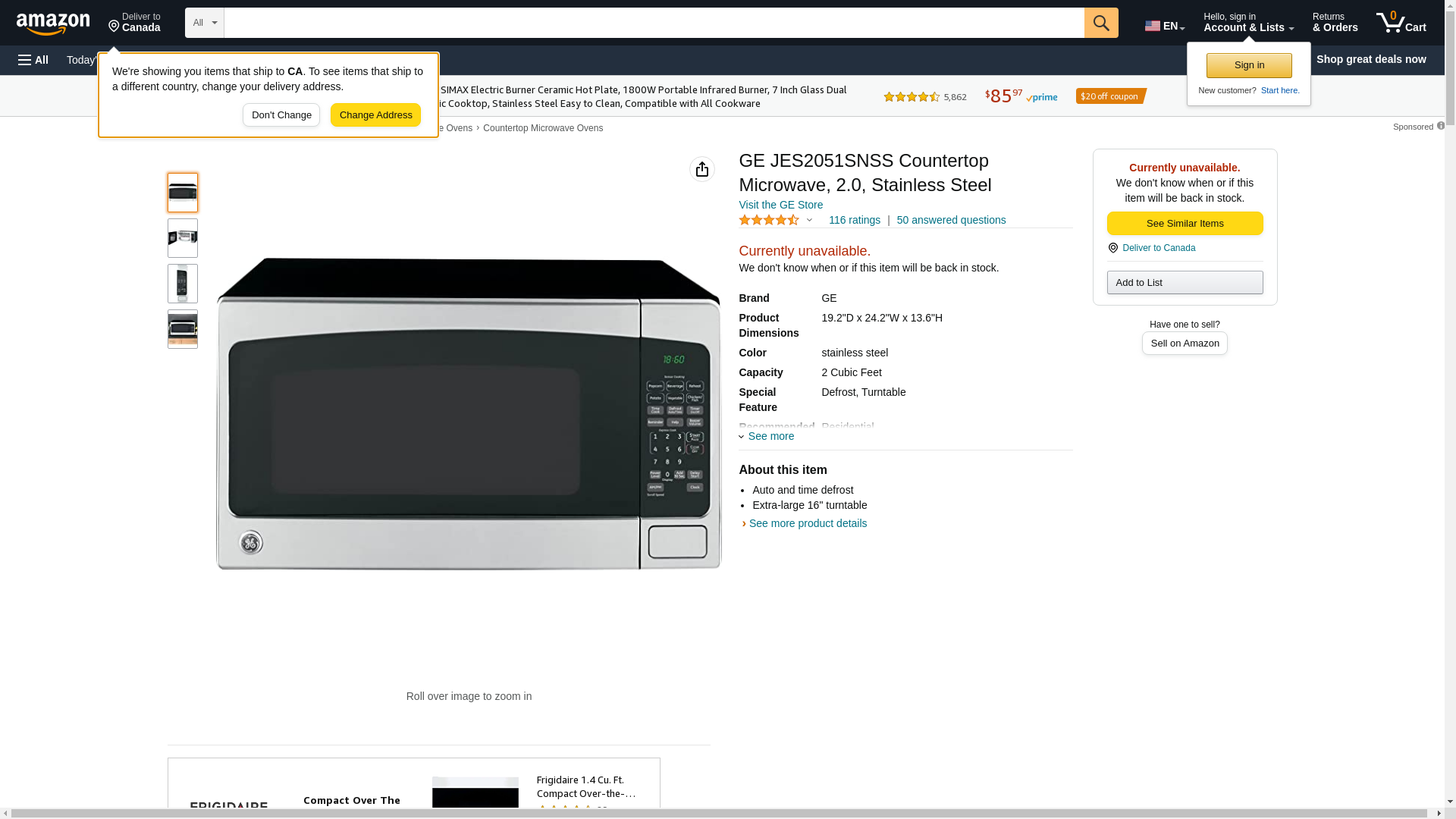The height and width of the screenshot is (819, 1456).
Task: Select the fourth product thumbnail image
Action: click(x=183, y=329)
